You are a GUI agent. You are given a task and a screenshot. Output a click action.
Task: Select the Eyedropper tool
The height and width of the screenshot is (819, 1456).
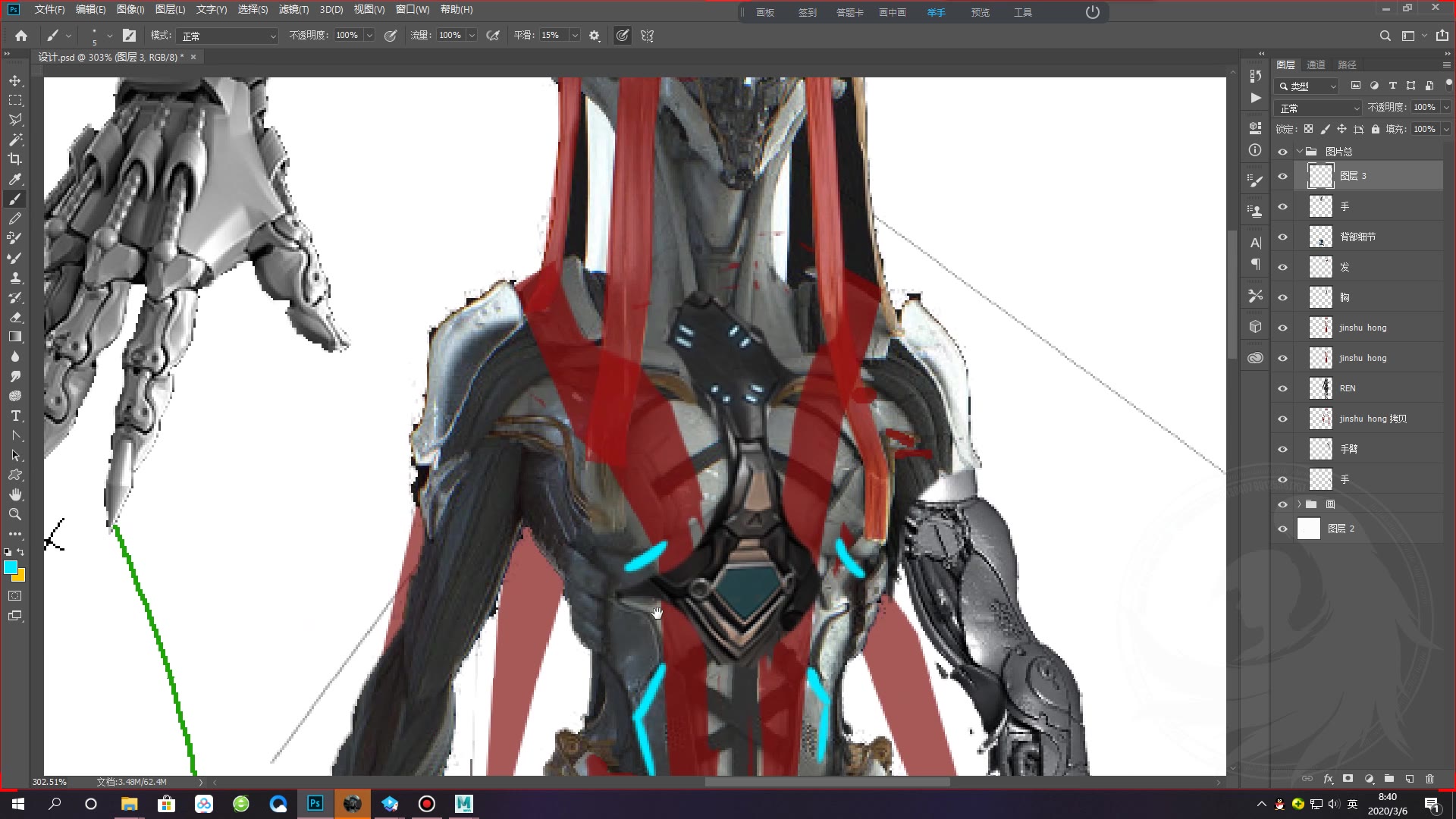(15, 179)
